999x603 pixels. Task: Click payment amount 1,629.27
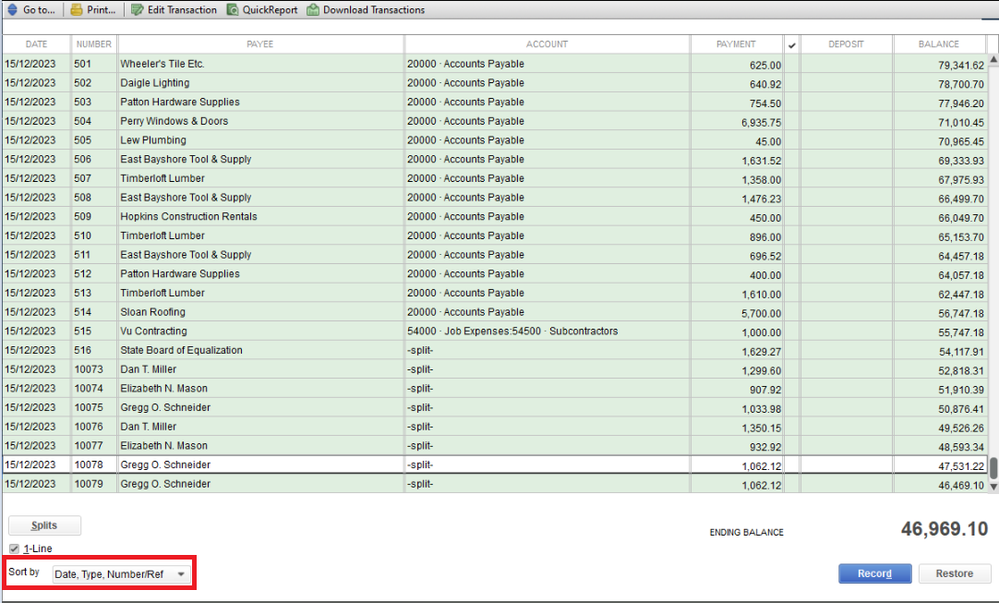click(761, 352)
